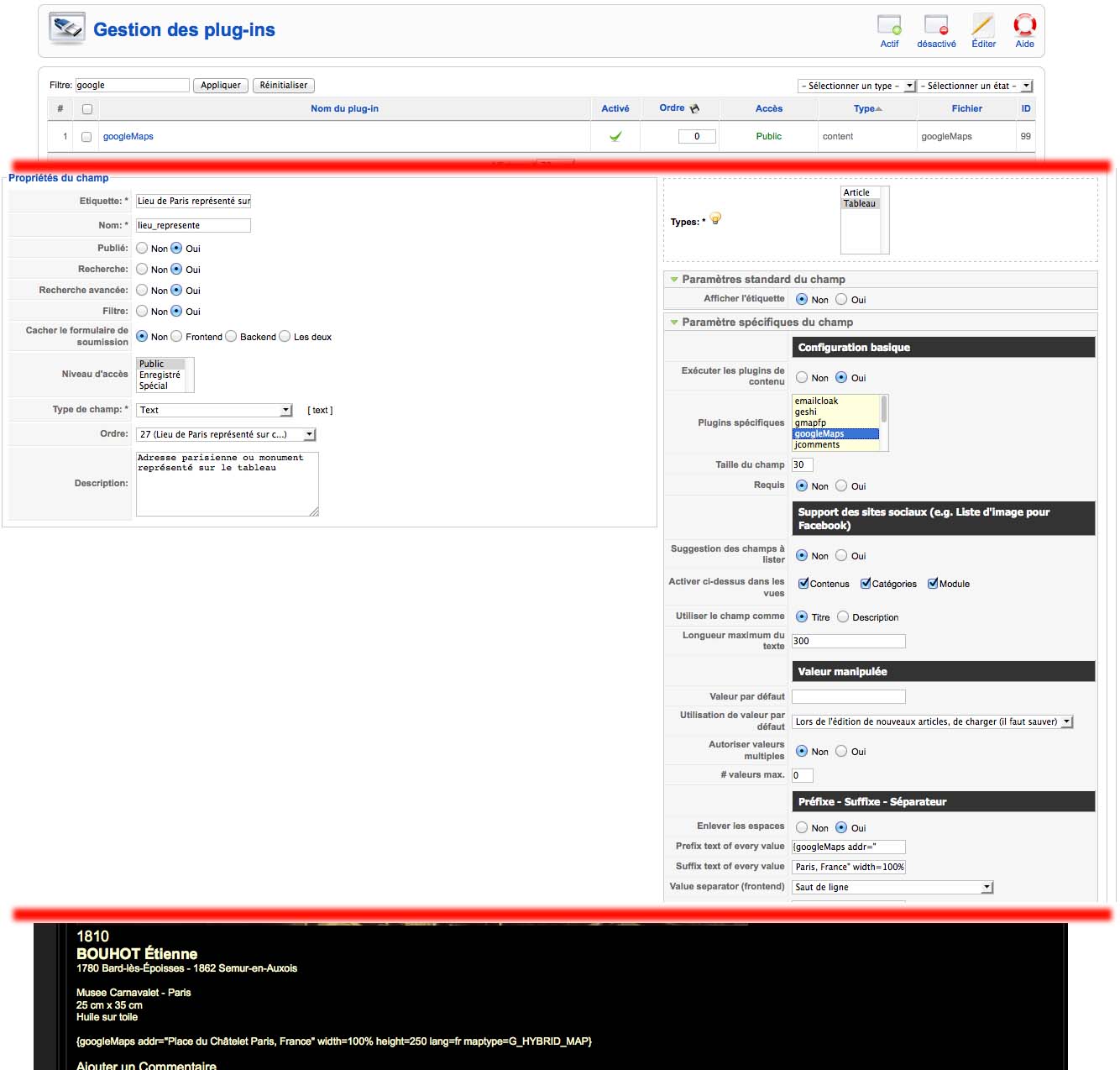Check the googleMaps row checkbox
Viewport: 1120px width, 1070px height.
[86, 137]
